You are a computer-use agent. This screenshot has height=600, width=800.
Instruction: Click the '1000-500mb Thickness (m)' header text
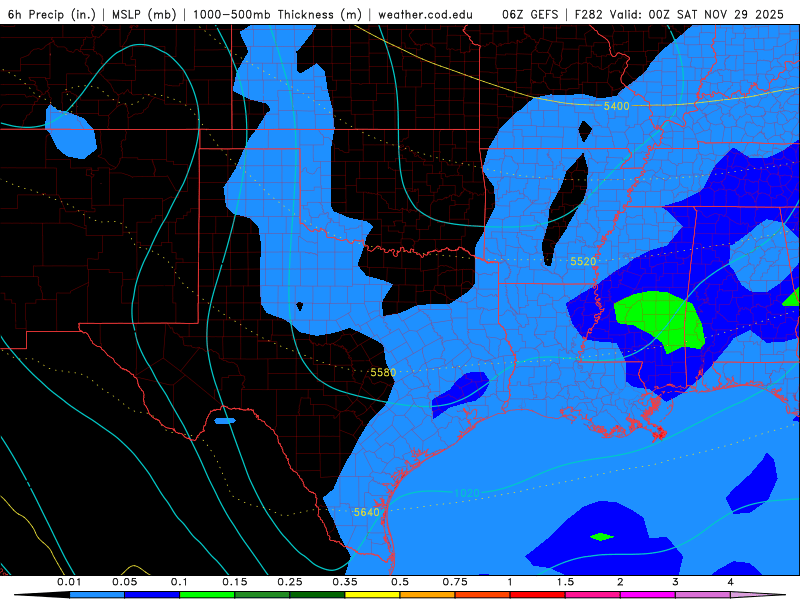tap(277, 15)
